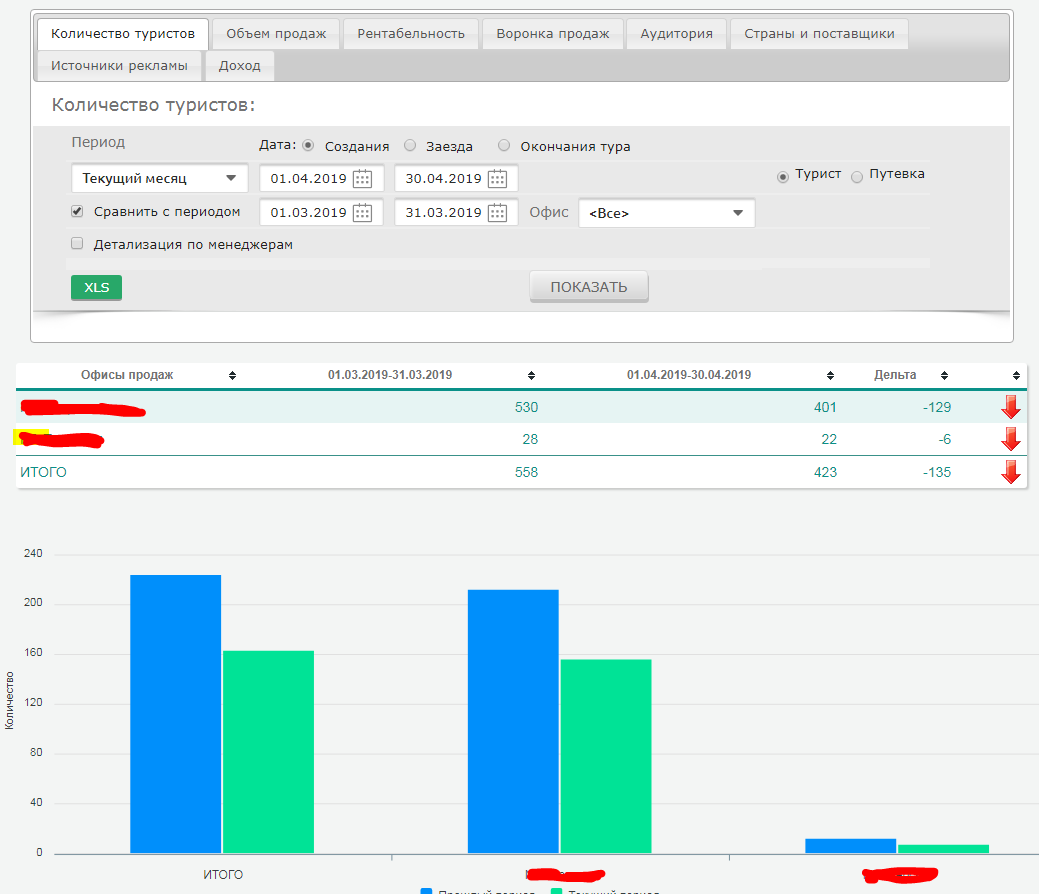This screenshot has height=894, width=1039.
Task: Click the total value 423
Action: [825, 473]
